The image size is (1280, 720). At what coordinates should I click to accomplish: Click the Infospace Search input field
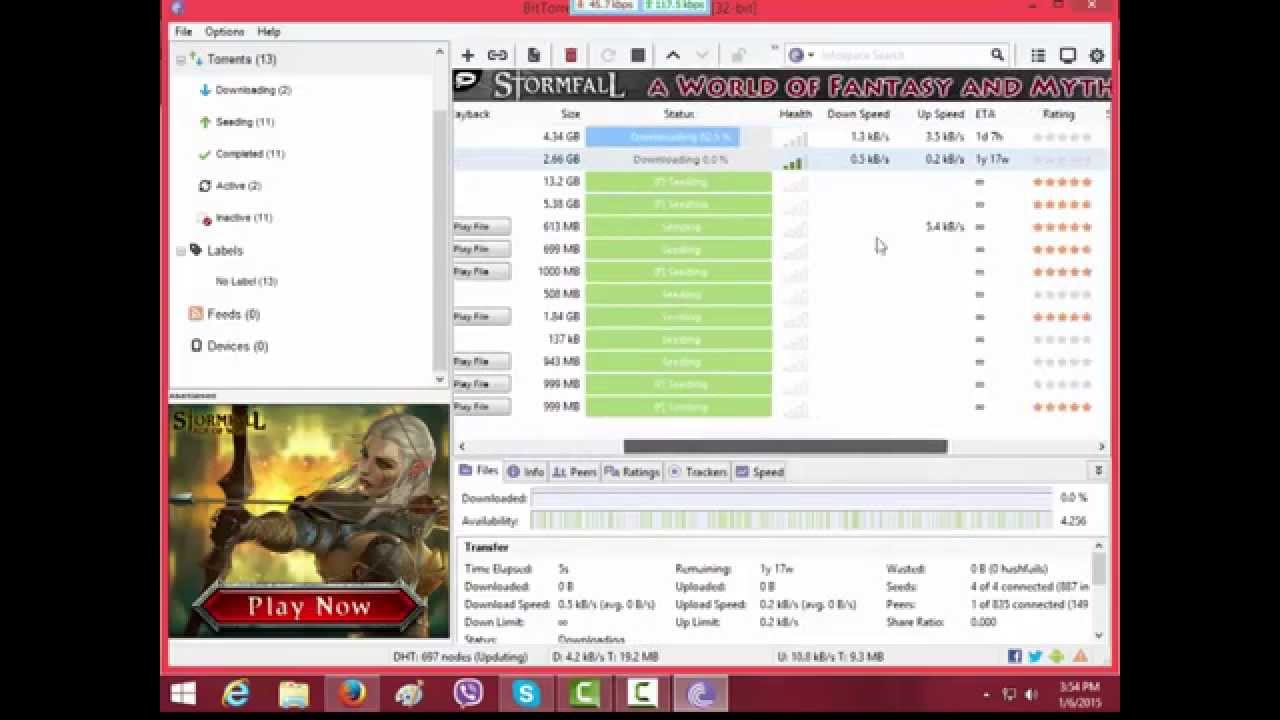(901, 55)
